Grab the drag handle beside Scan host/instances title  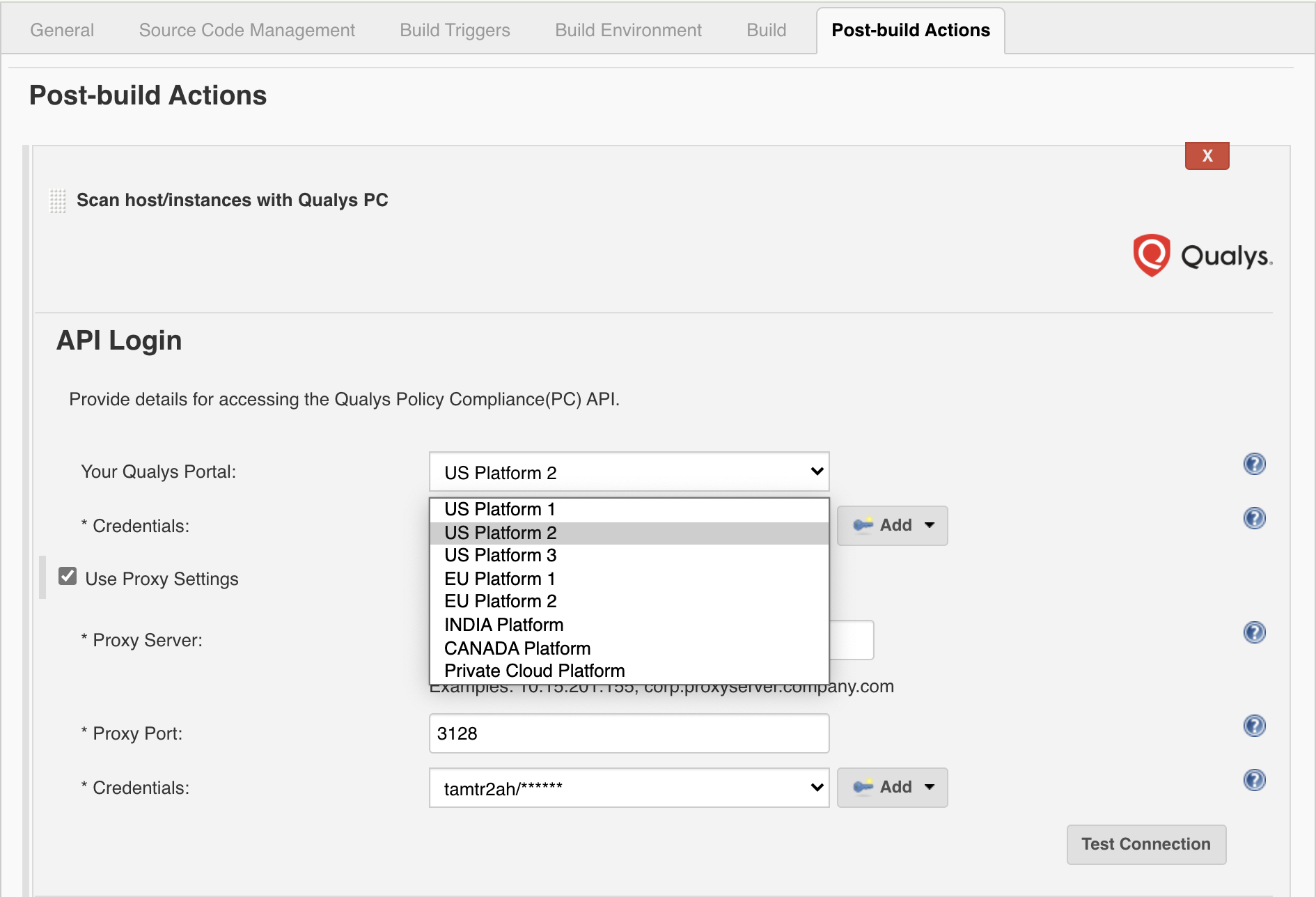click(x=57, y=200)
